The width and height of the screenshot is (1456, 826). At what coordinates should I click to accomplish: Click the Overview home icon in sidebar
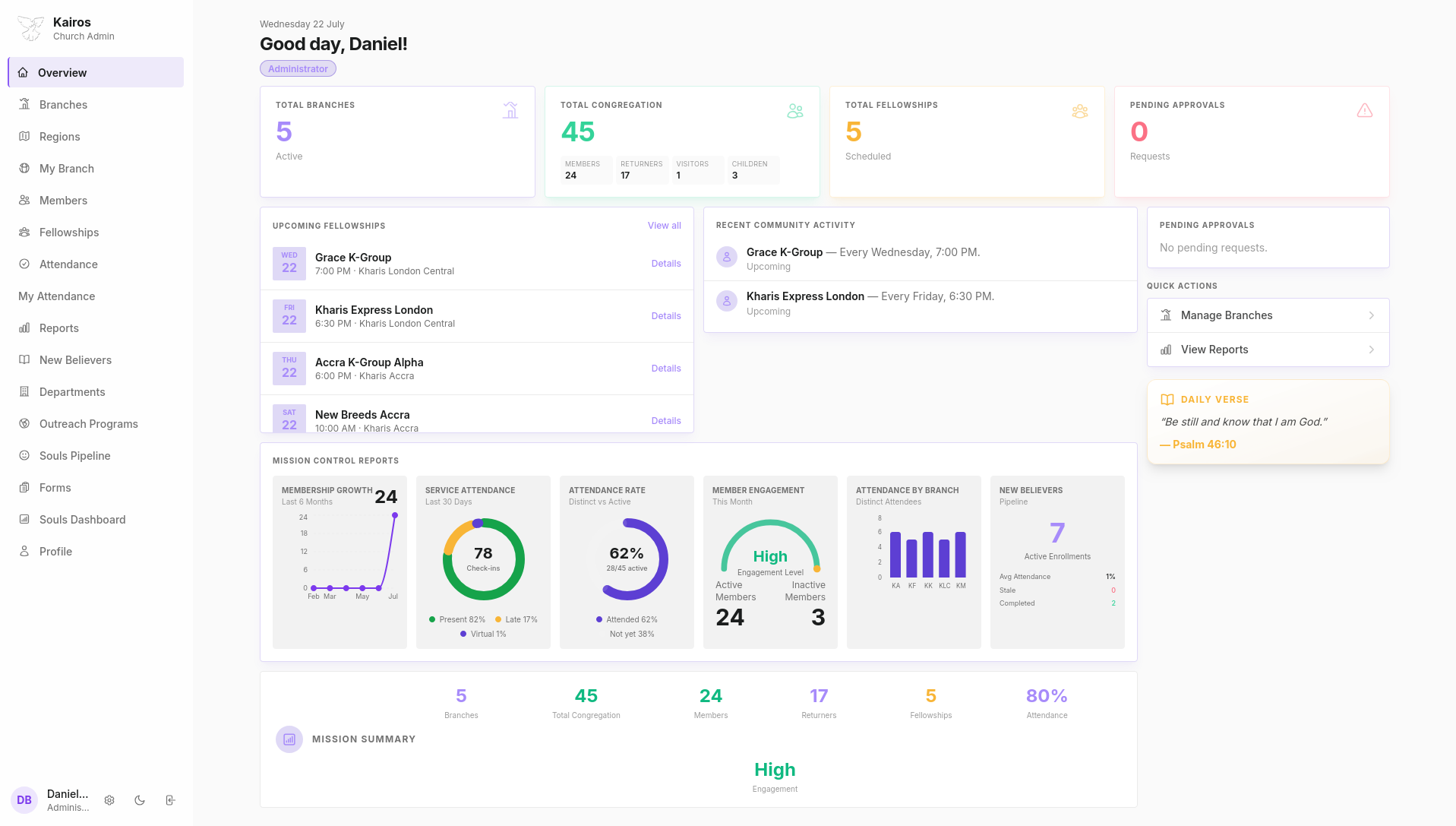click(23, 72)
